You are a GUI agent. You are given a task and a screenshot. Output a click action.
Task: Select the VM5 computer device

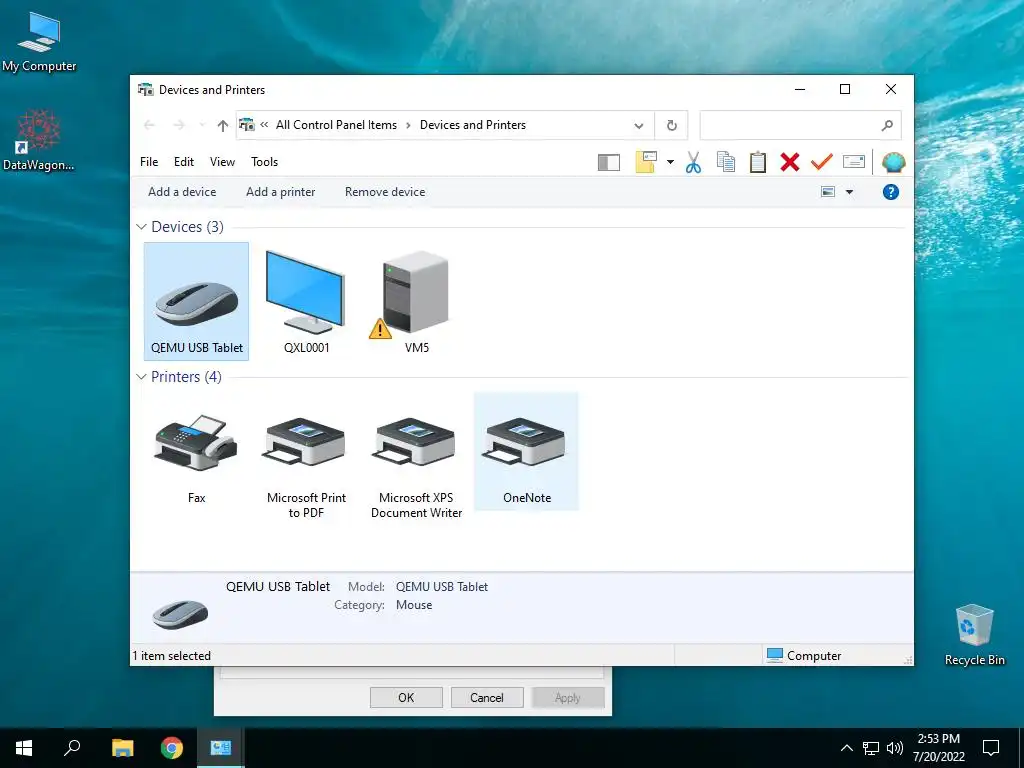click(x=416, y=301)
